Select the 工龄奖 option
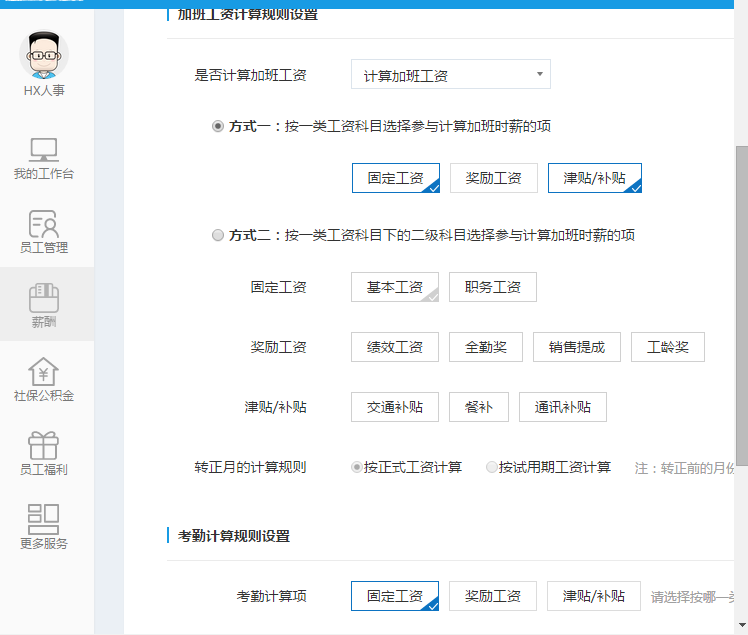 click(668, 347)
